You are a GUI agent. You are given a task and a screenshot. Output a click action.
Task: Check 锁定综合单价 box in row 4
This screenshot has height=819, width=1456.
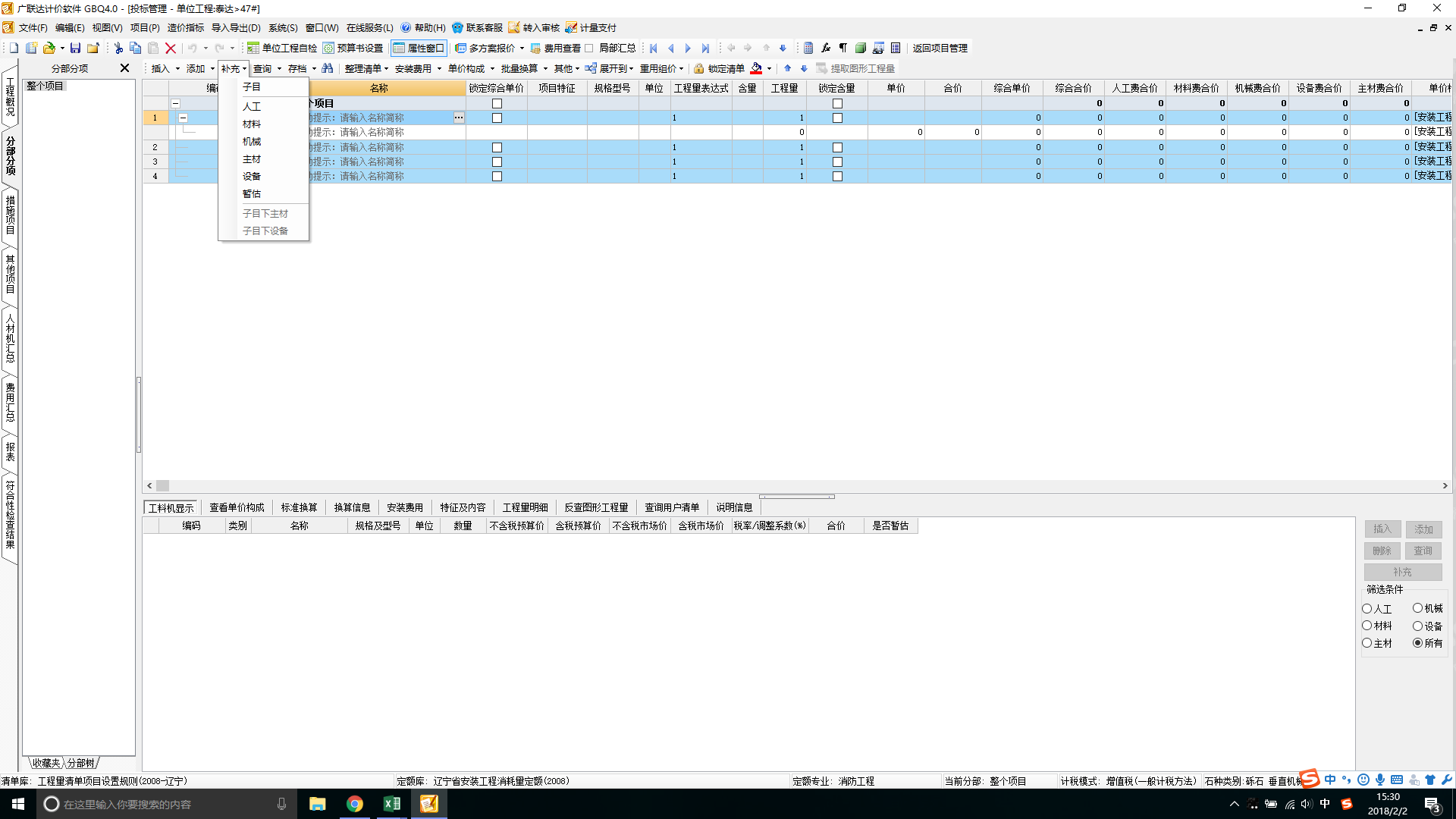pyautogui.click(x=497, y=176)
